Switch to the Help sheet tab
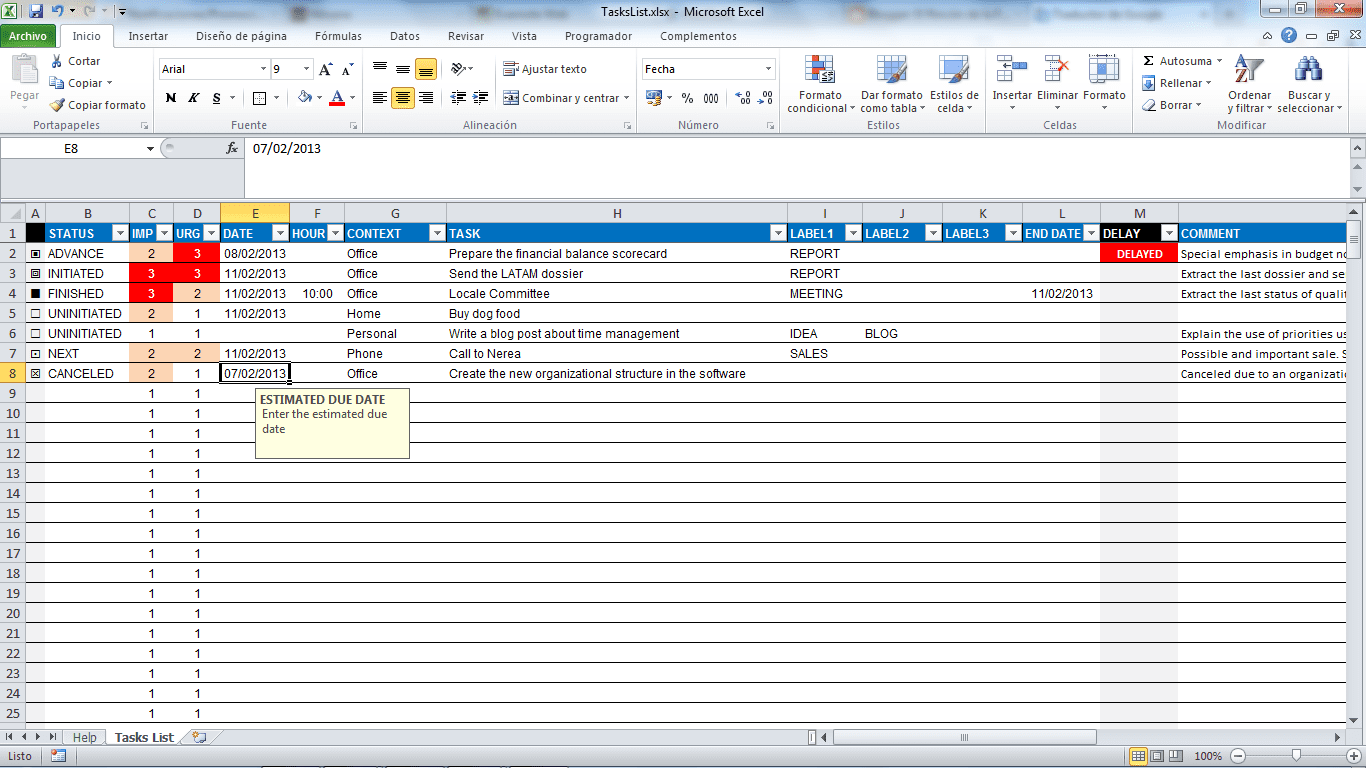 click(x=85, y=737)
